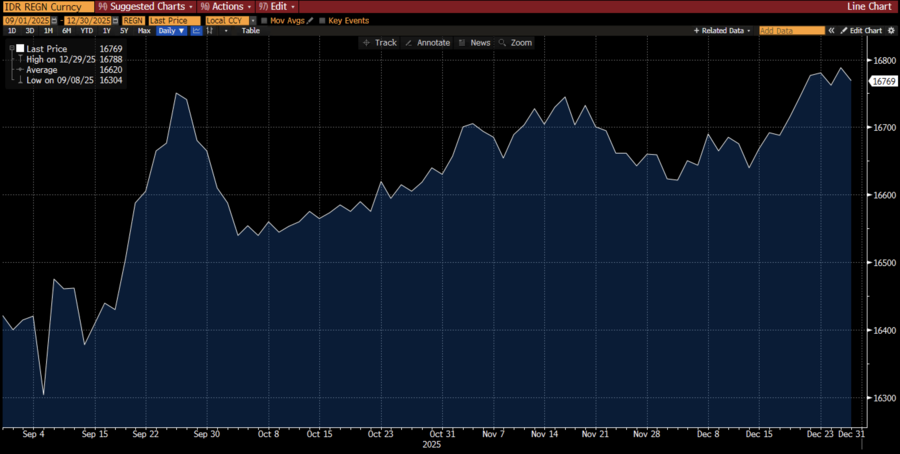
Task: Click the Last Price white legend swatch
Action: pos(18,48)
